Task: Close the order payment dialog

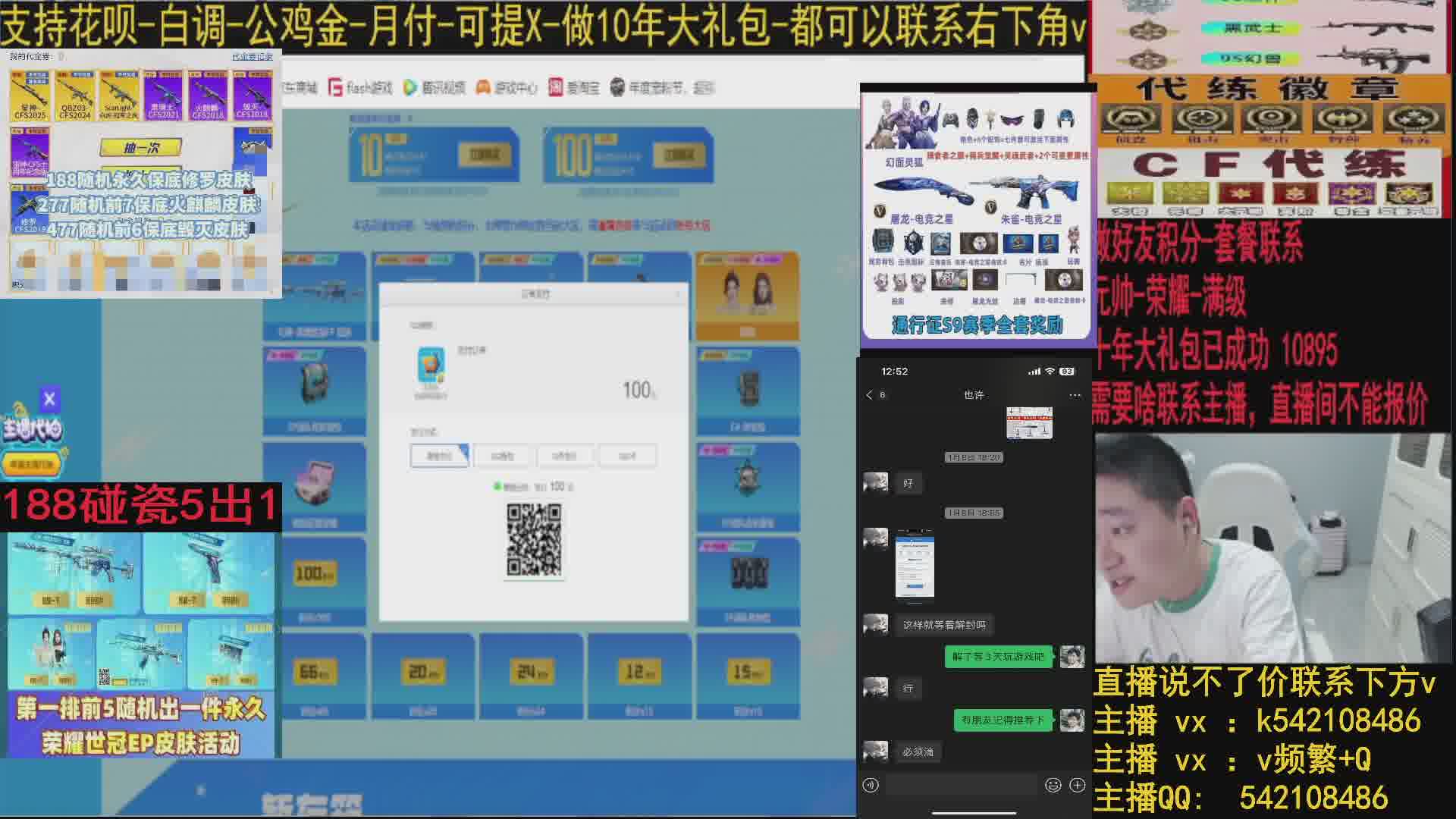Action: pyautogui.click(x=678, y=293)
